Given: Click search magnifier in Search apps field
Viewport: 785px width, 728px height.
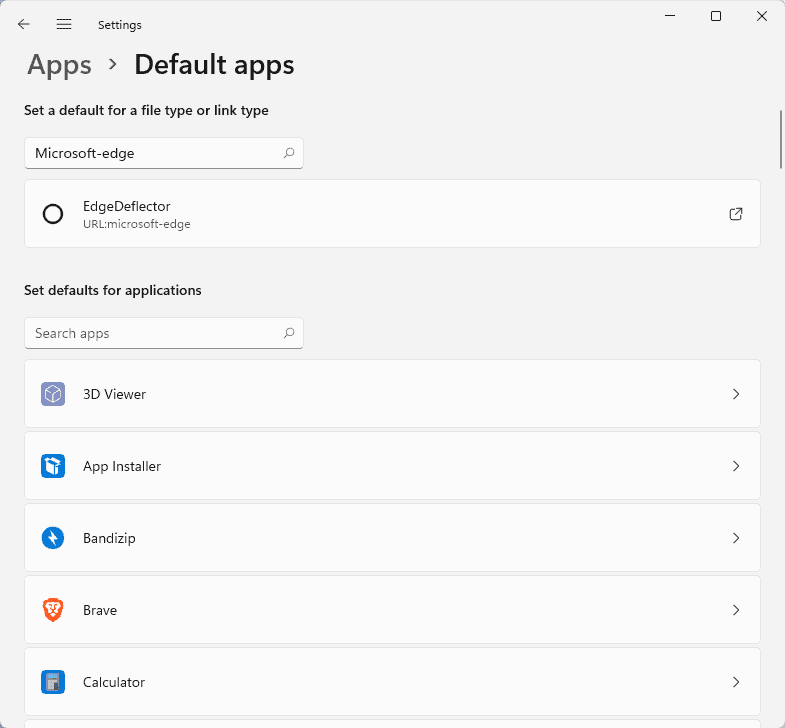Looking at the screenshot, I should tap(289, 333).
